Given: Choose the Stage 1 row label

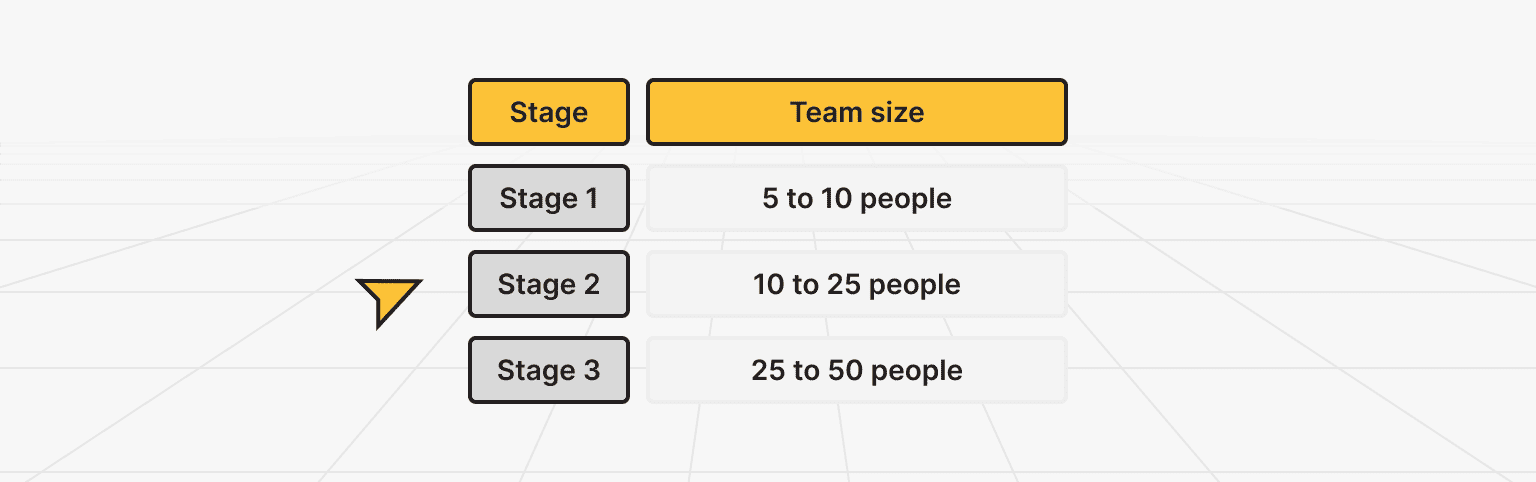Looking at the screenshot, I should (x=549, y=198).
